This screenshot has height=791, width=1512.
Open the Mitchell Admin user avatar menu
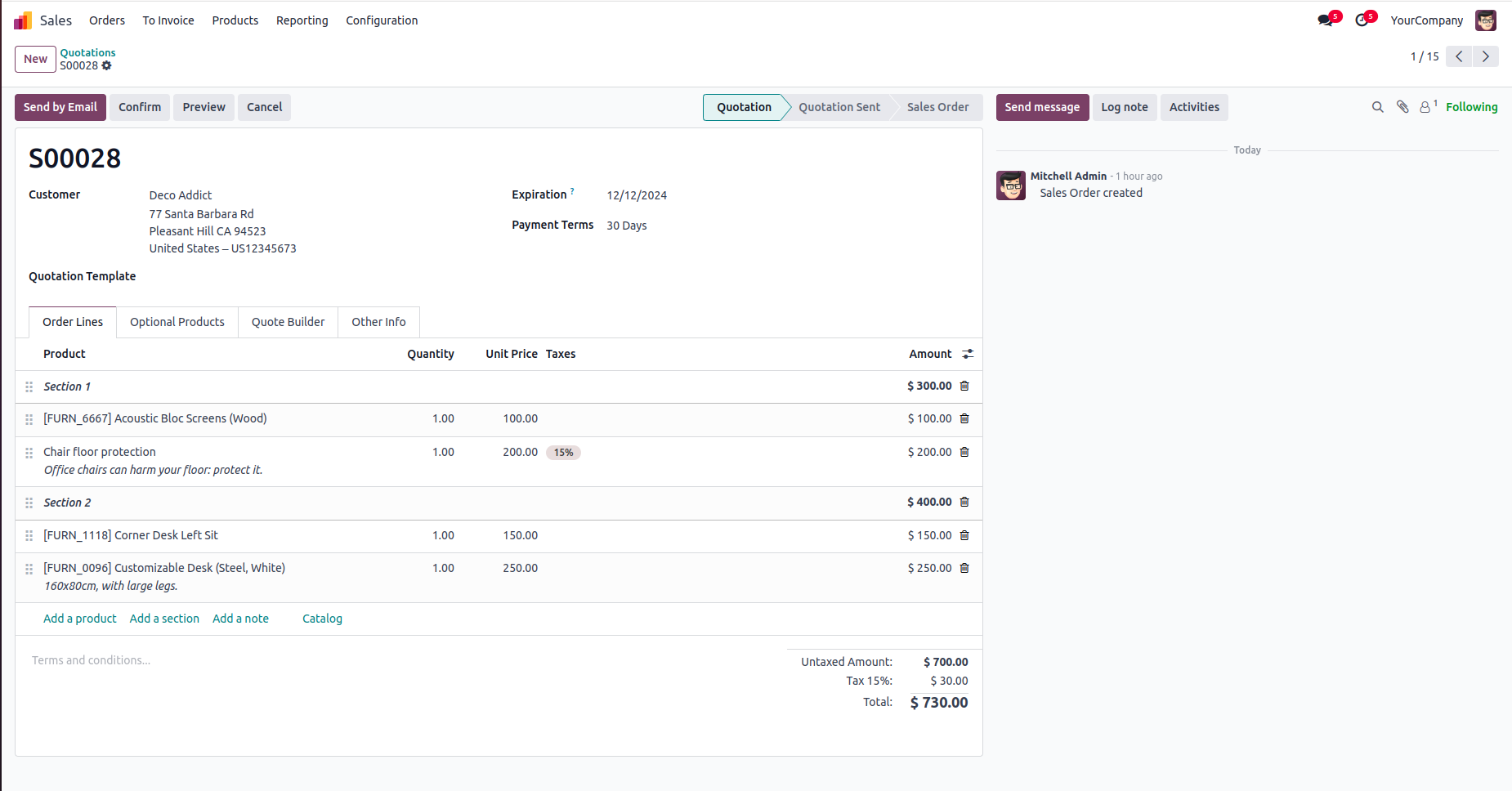(x=1486, y=20)
